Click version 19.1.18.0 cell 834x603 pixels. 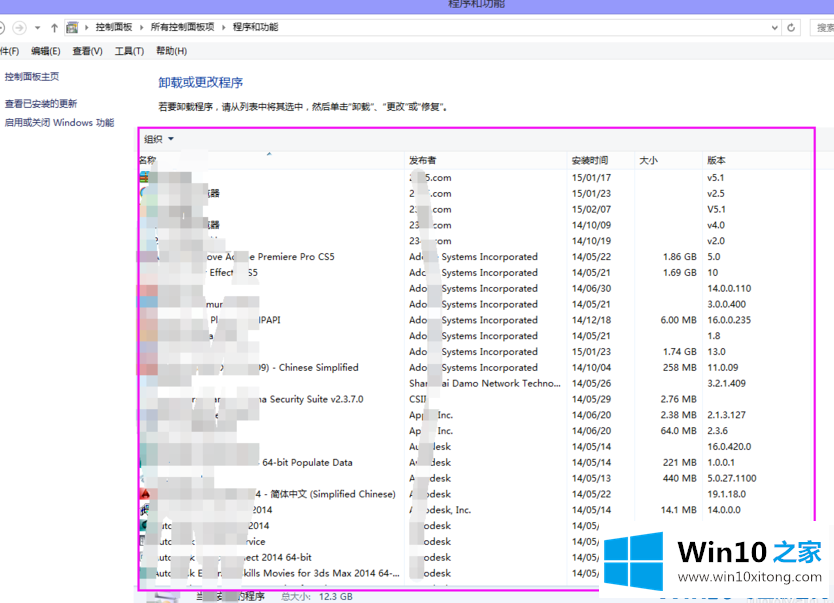tap(726, 494)
